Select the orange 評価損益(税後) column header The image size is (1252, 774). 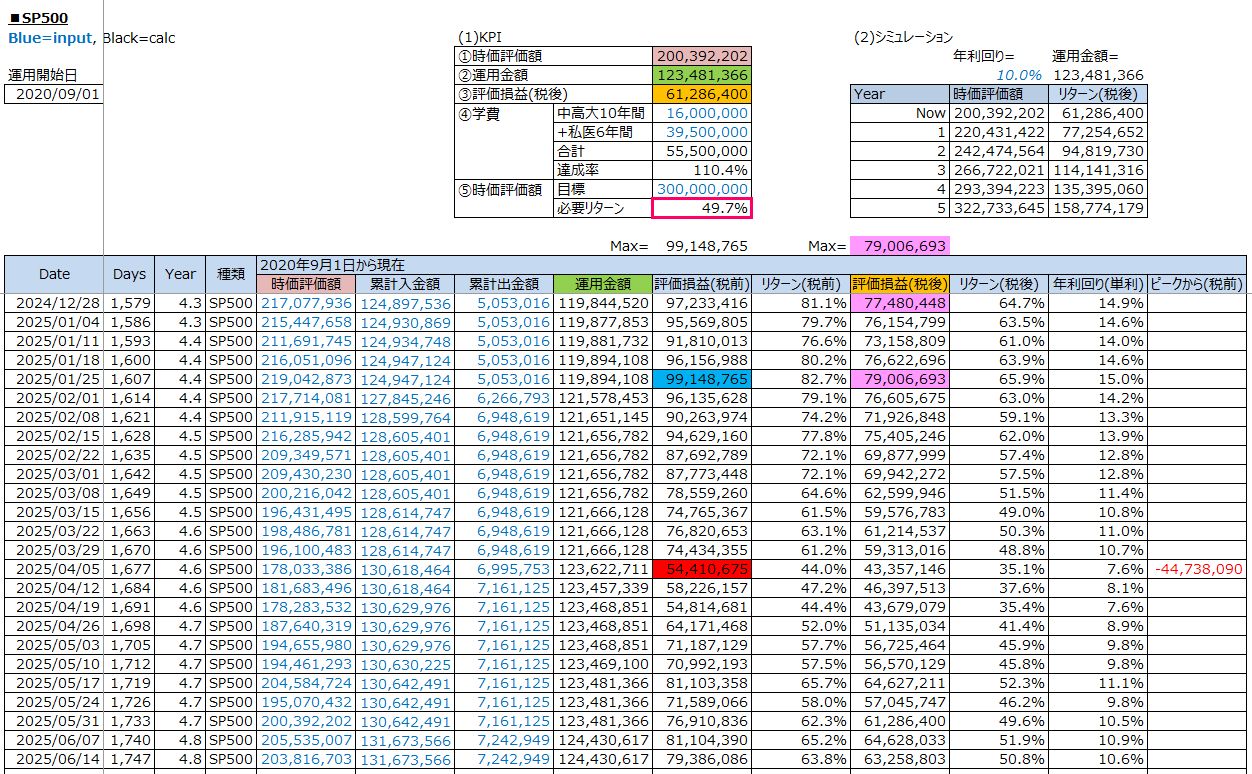[x=898, y=284]
